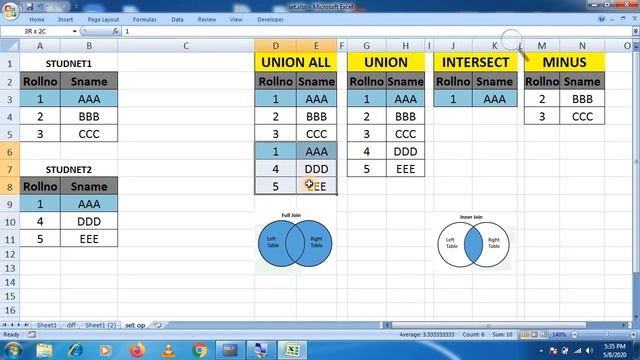The height and width of the screenshot is (360, 640).
Task: Click the 140% zoom level button
Action: (x=559, y=335)
